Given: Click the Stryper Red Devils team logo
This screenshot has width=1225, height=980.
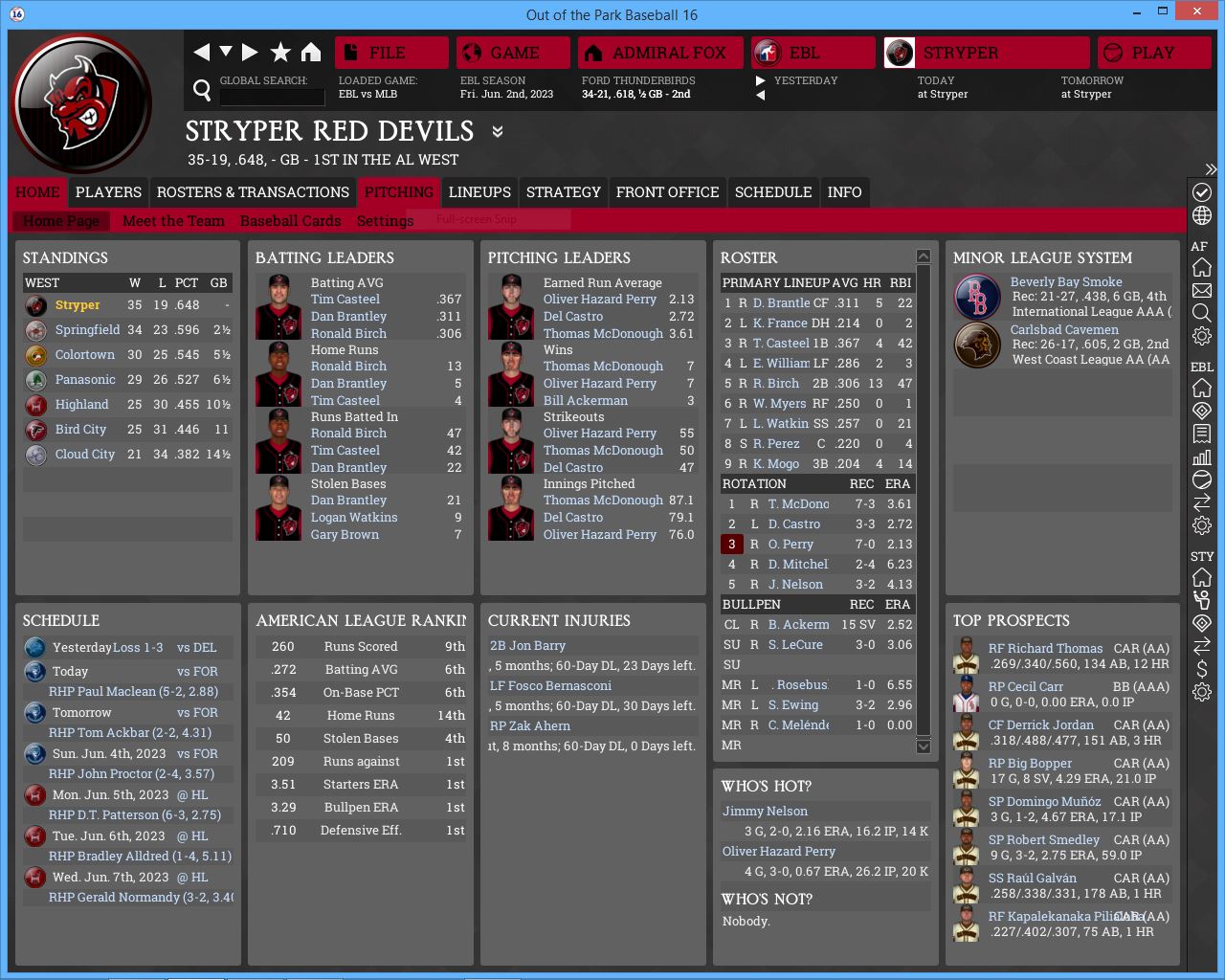Looking at the screenshot, I should (x=82, y=104).
